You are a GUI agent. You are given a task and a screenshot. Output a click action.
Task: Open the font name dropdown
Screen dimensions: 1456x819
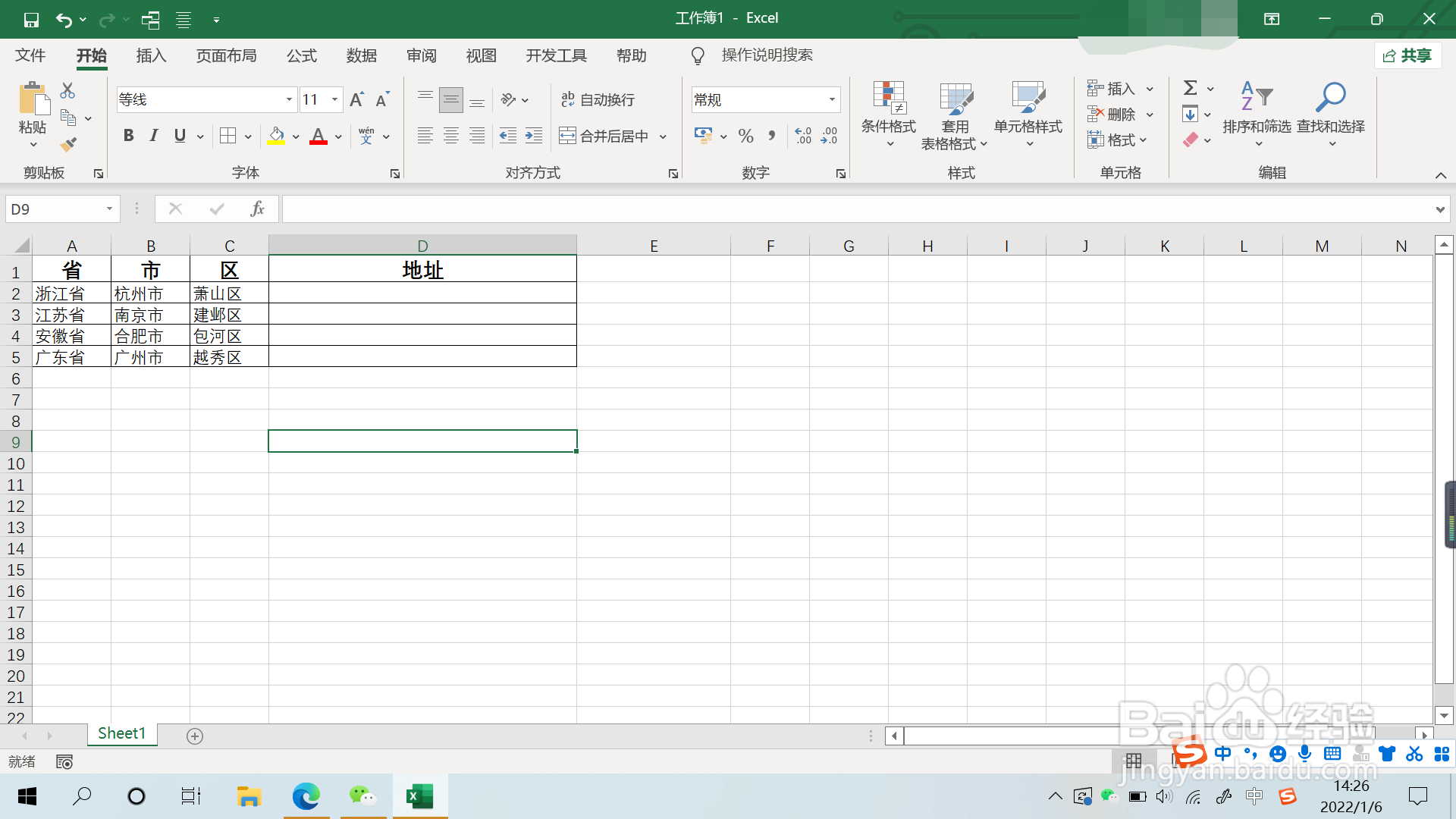click(289, 99)
